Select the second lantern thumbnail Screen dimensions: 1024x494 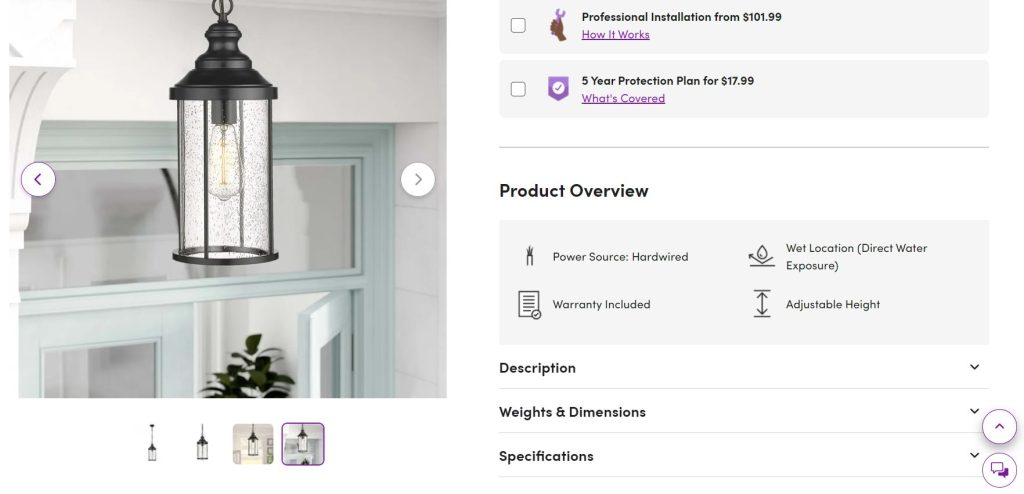[203, 443]
